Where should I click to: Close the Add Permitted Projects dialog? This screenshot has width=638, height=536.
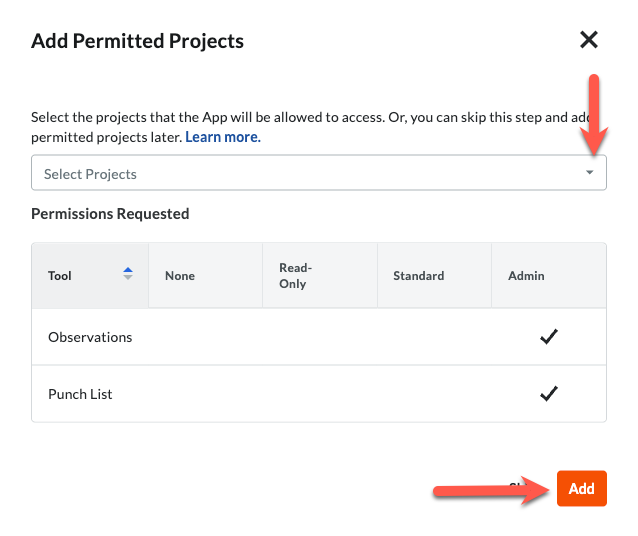(589, 40)
